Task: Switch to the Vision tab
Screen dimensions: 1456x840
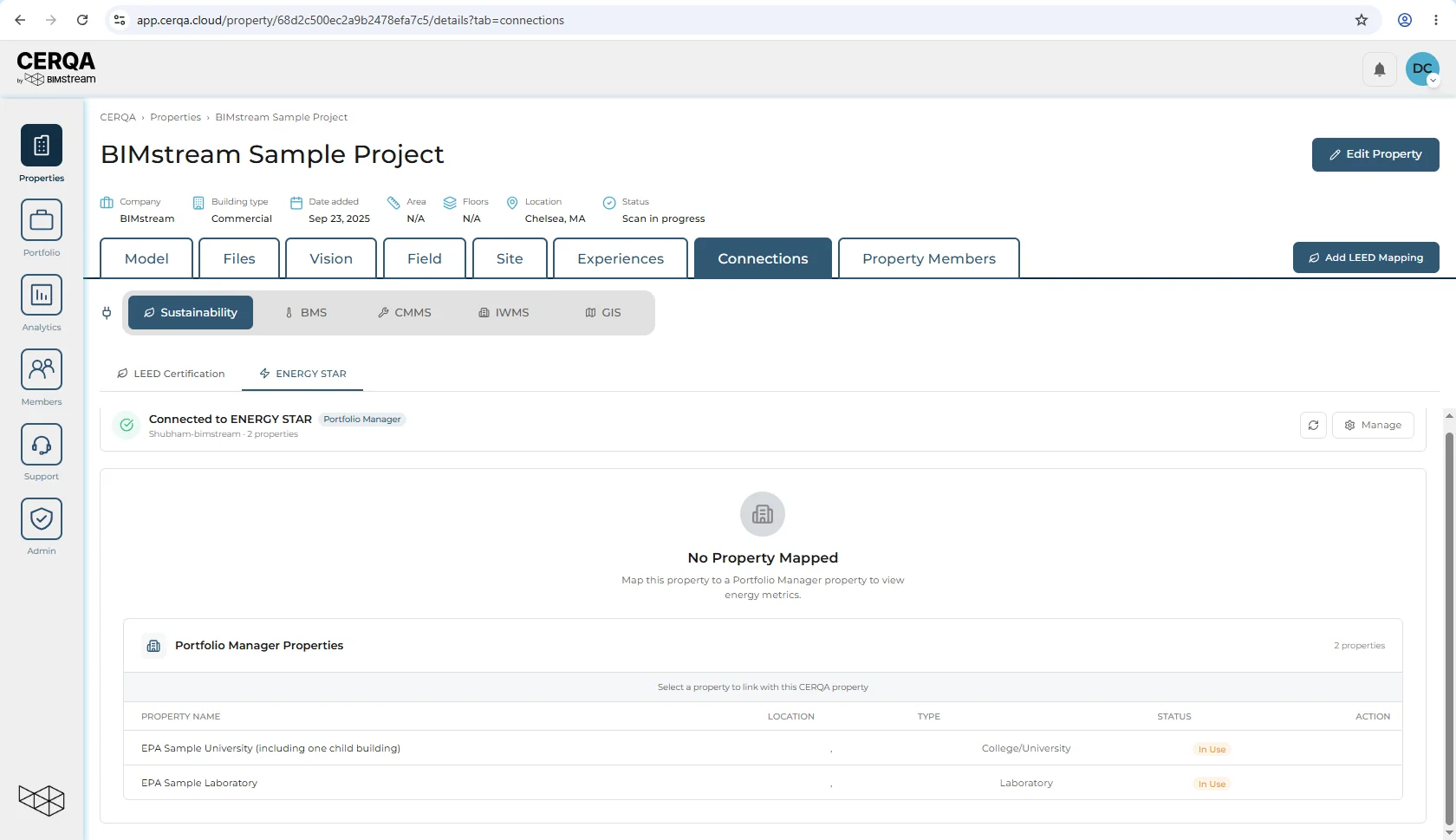Action: [x=331, y=258]
